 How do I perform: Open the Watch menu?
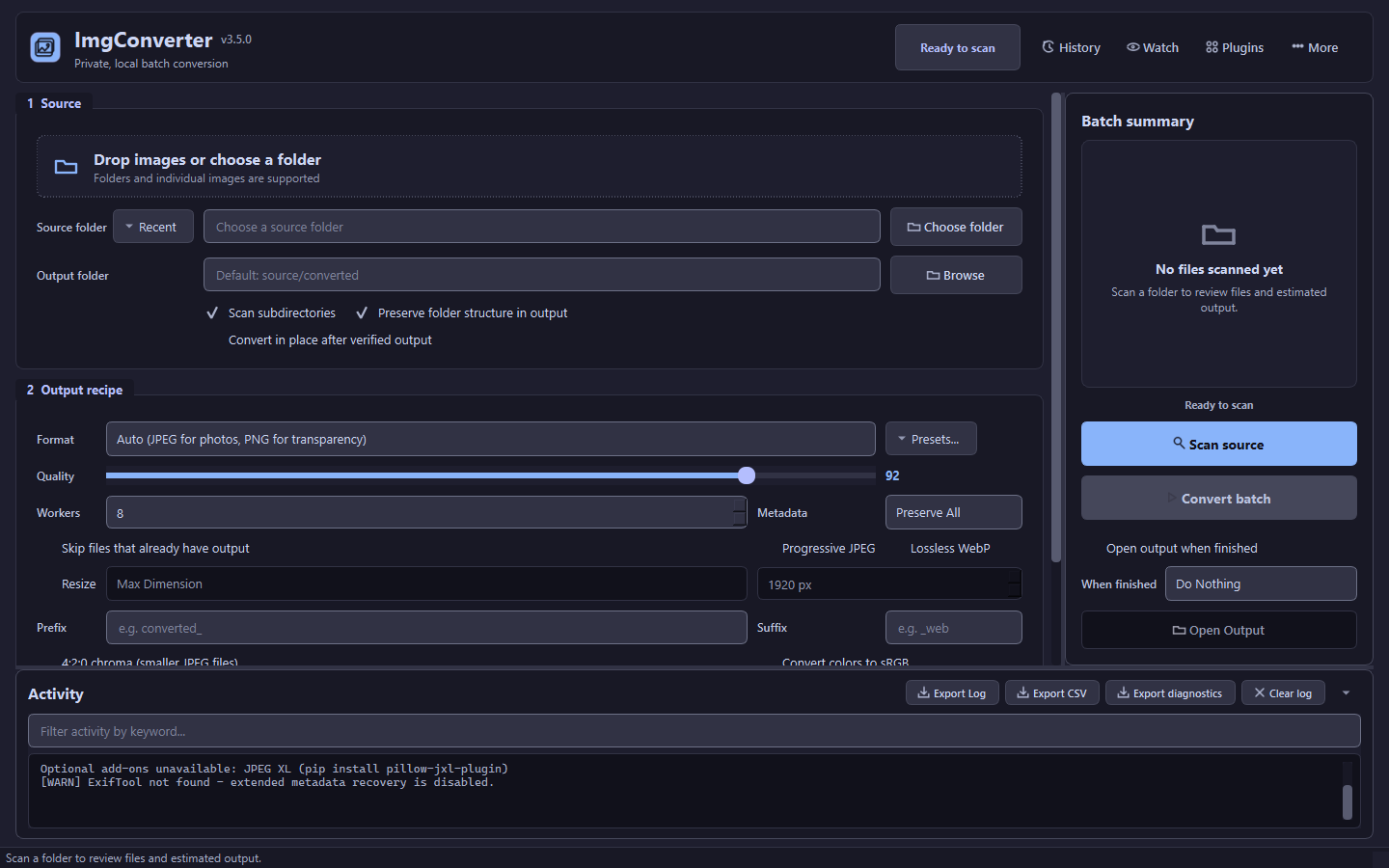[x=1153, y=47]
